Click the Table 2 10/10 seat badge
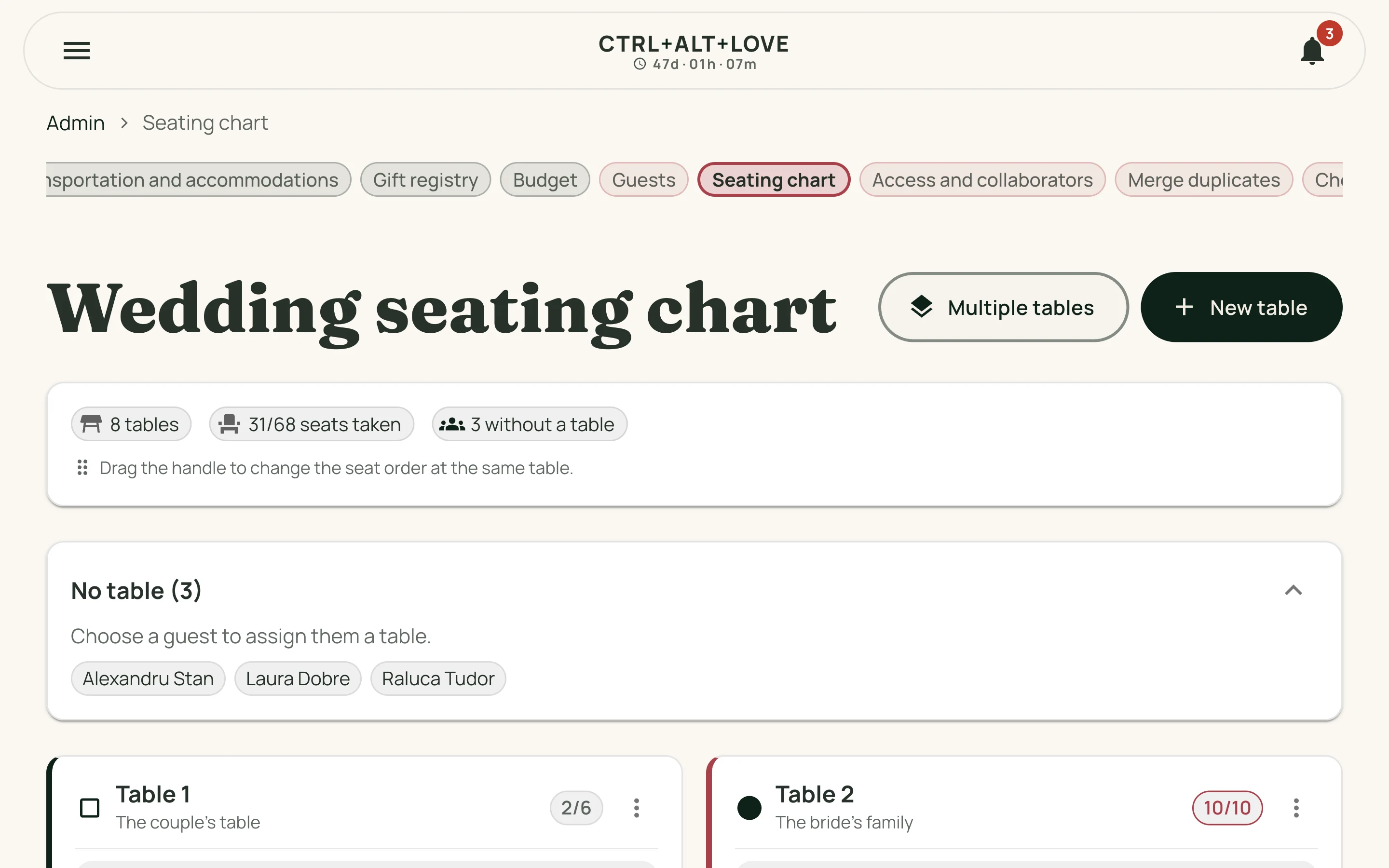 pyautogui.click(x=1227, y=808)
